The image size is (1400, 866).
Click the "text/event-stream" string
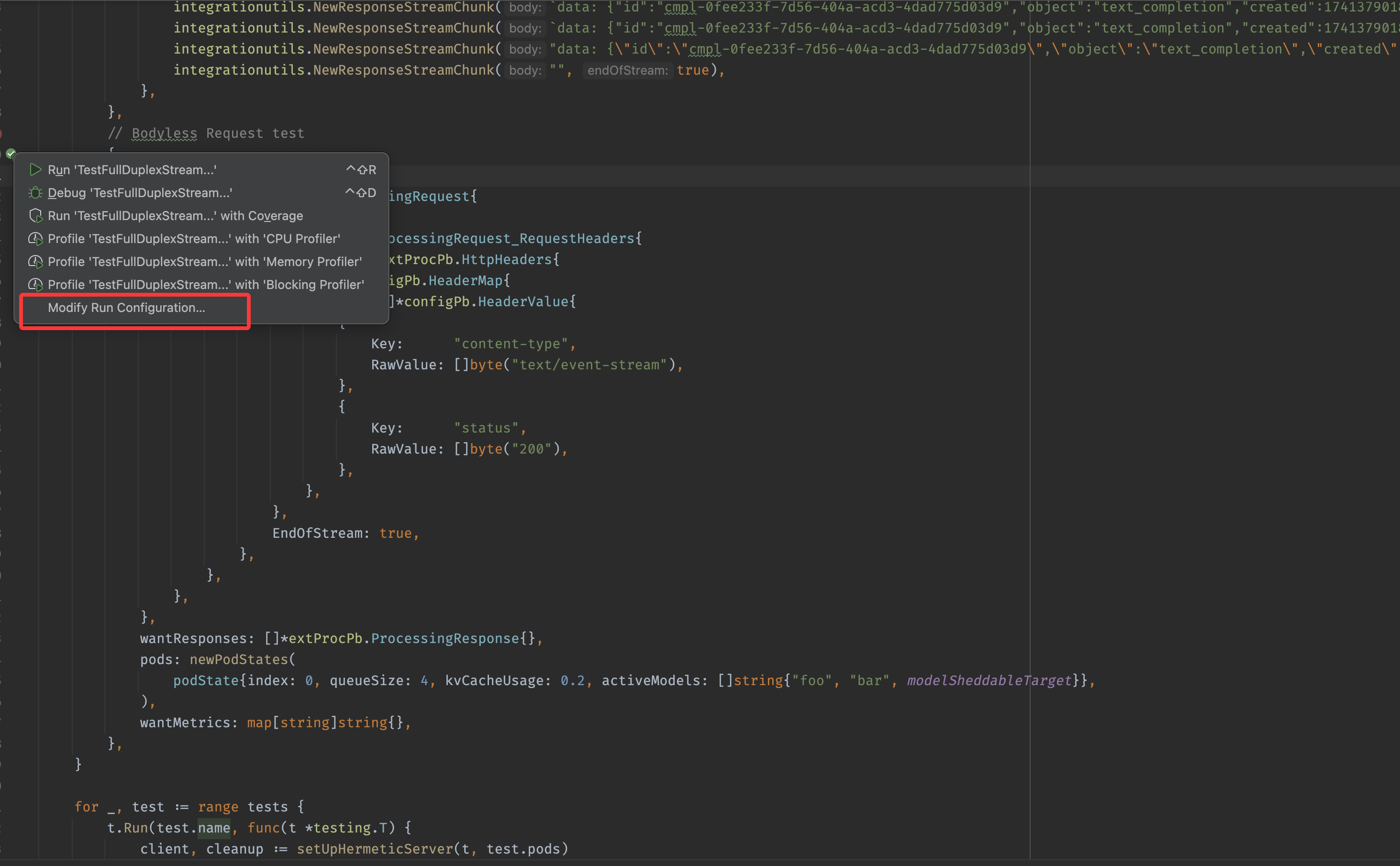click(x=589, y=365)
